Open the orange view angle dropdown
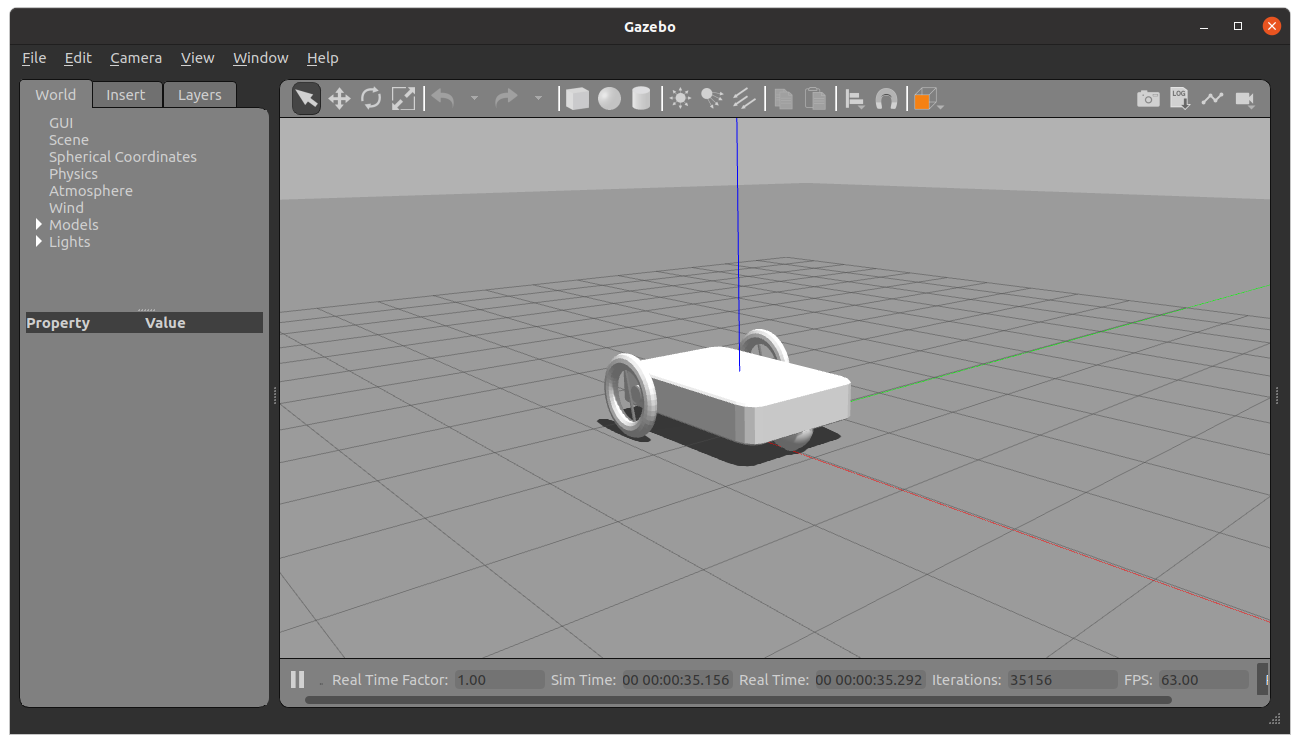This screenshot has width=1300, height=744. click(928, 99)
